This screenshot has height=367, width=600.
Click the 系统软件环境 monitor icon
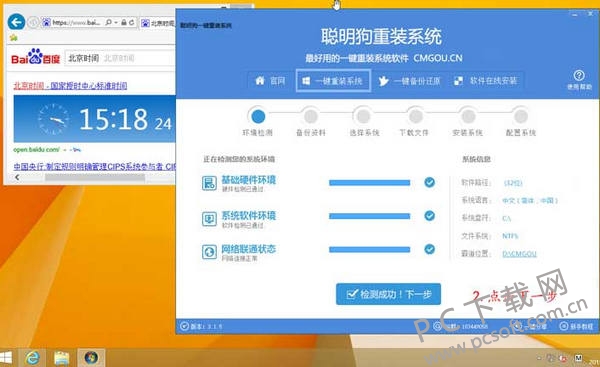coord(209,219)
